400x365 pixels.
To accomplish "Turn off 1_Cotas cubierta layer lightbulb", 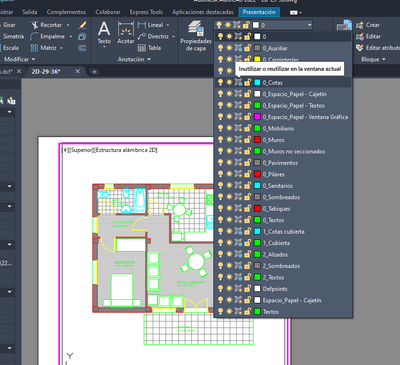I will 220,231.
